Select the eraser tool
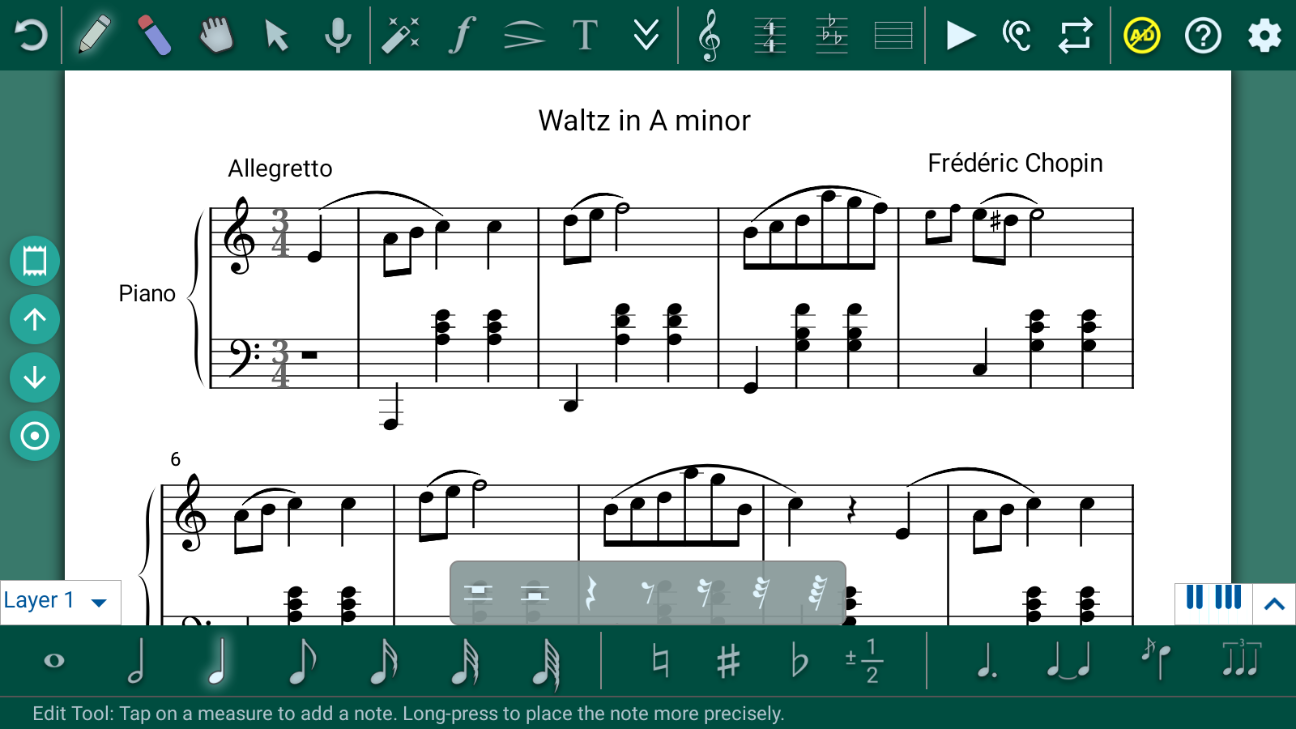The height and width of the screenshot is (729, 1296). 154,36
